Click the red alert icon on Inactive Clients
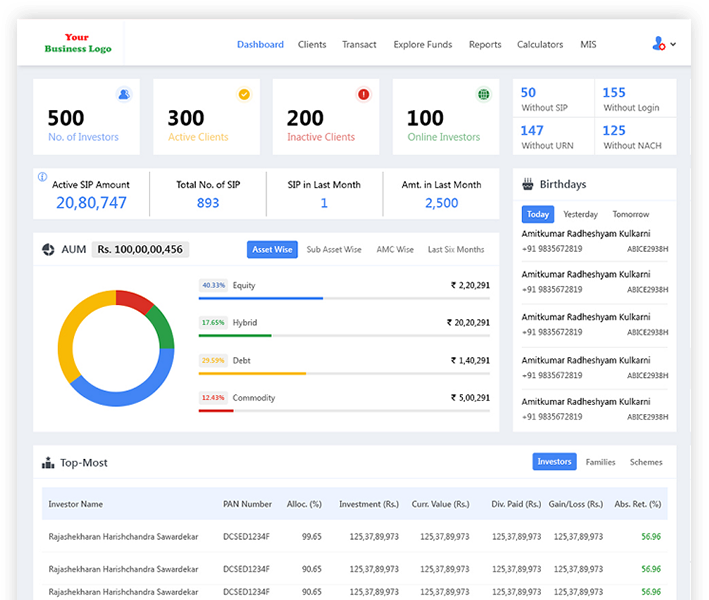709x600 pixels. click(363, 95)
